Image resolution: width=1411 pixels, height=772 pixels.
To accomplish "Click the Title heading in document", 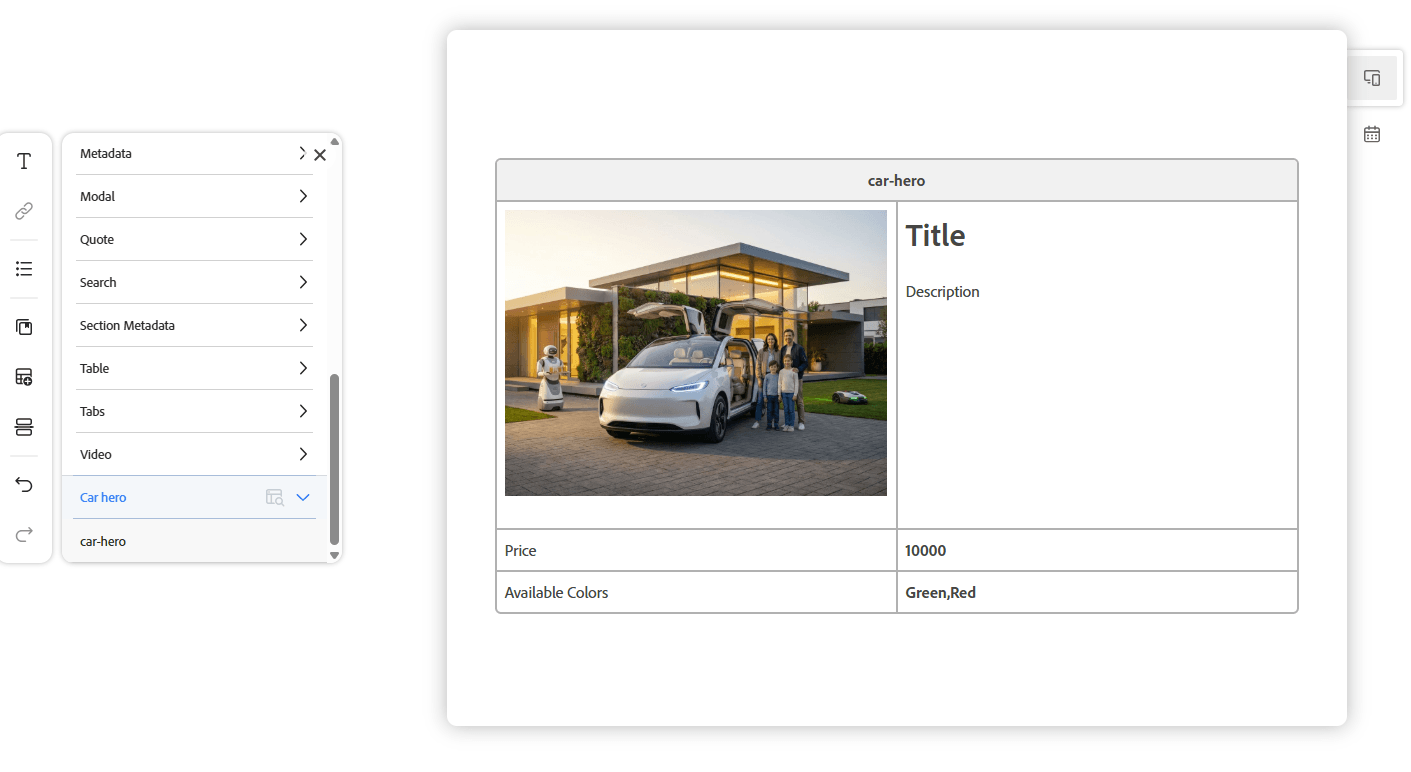I will point(935,236).
